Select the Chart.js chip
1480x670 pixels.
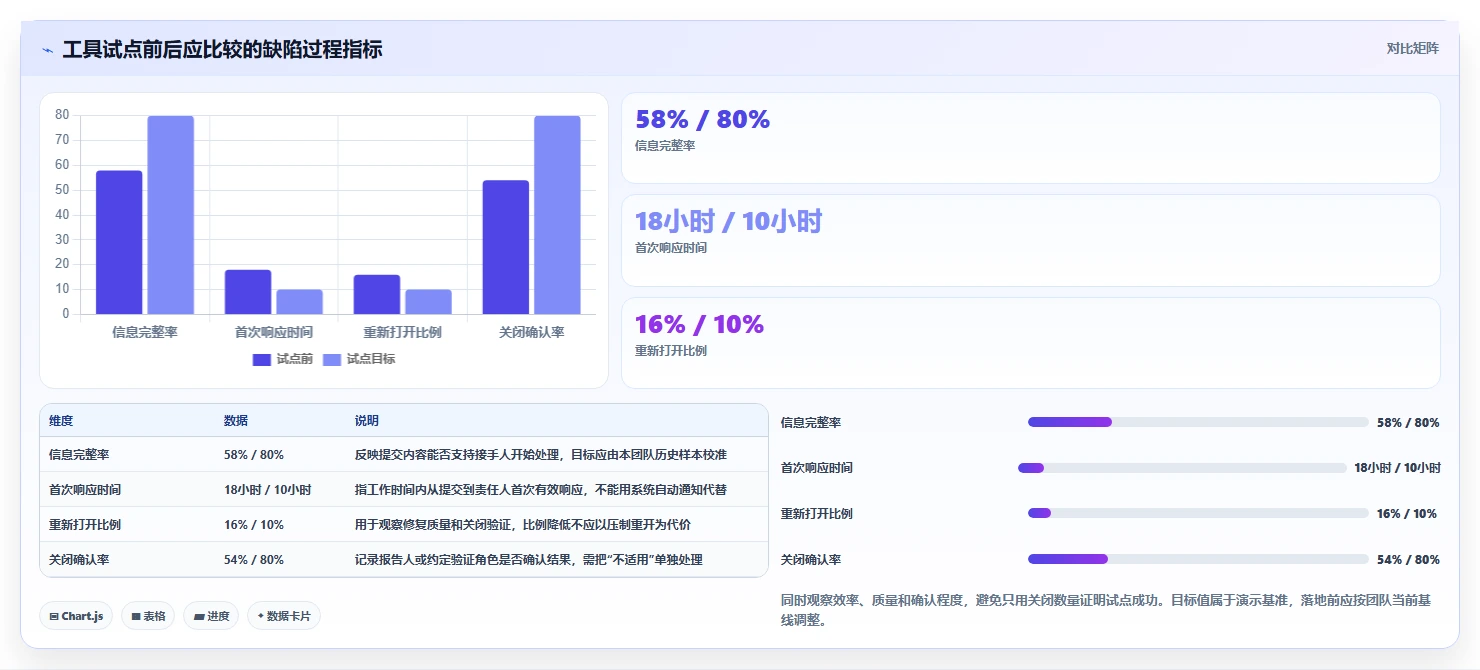(76, 616)
